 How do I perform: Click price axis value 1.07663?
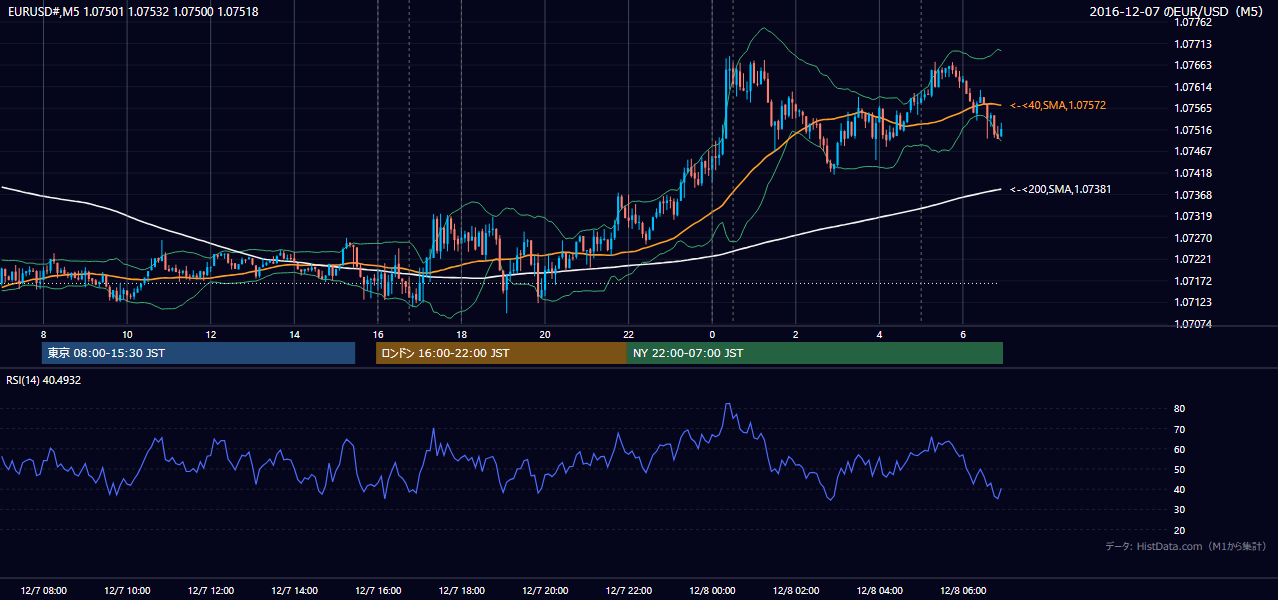[x=1193, y=65]
